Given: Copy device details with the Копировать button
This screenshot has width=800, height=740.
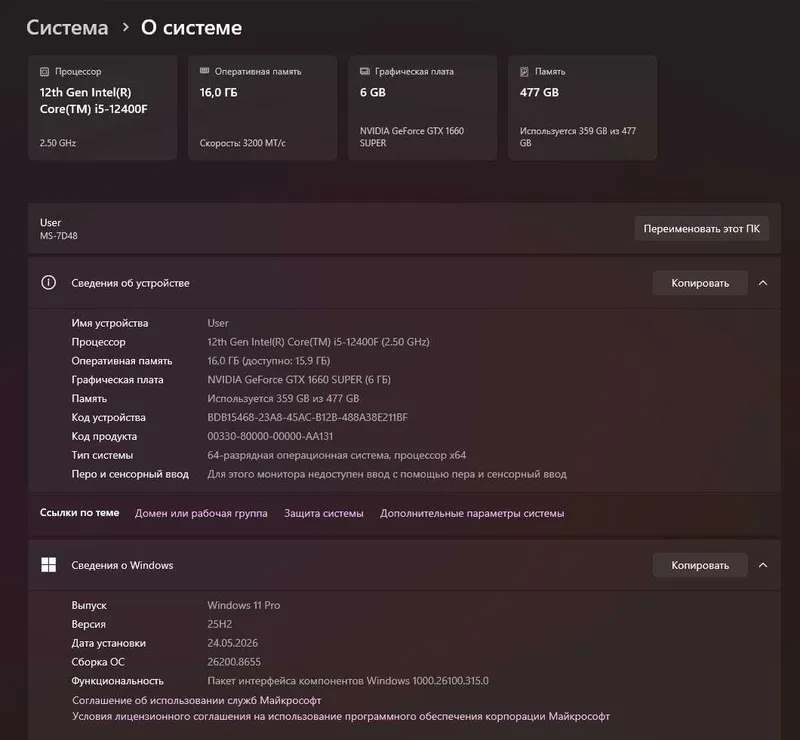Looking at the screenshot, I should tap(700, 283).
